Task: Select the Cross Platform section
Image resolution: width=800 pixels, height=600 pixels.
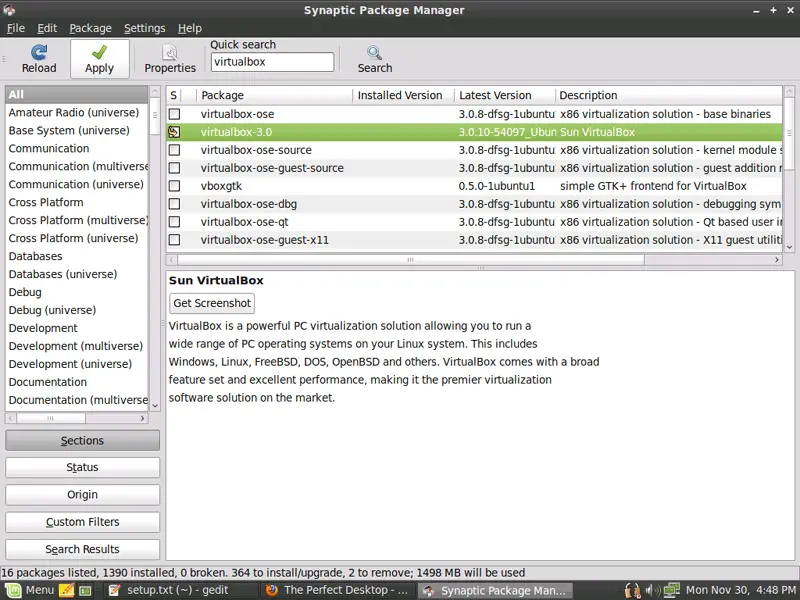Action: pyautogui.click(x=77, y=203)
